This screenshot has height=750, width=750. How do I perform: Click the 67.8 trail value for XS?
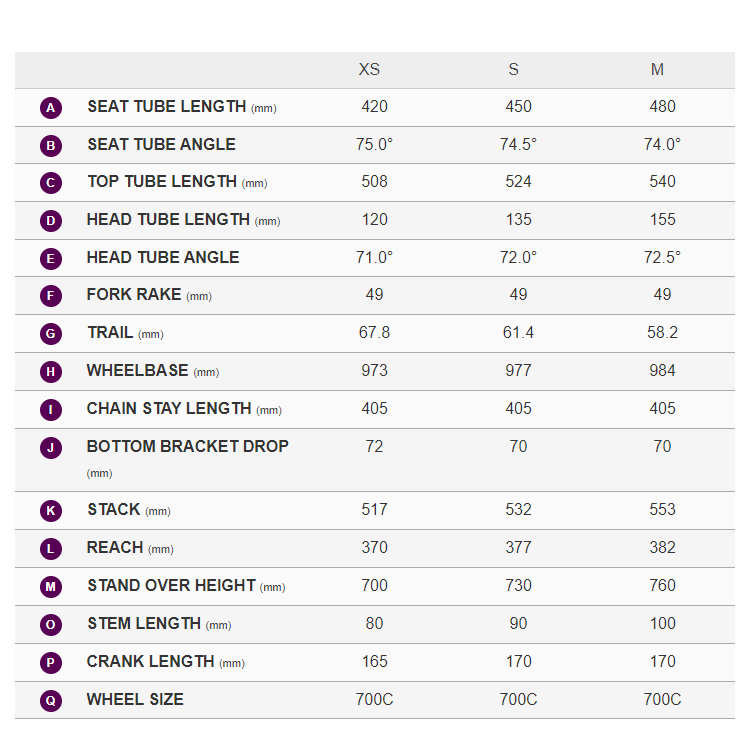pyautogui.click(x=374, y=333)
